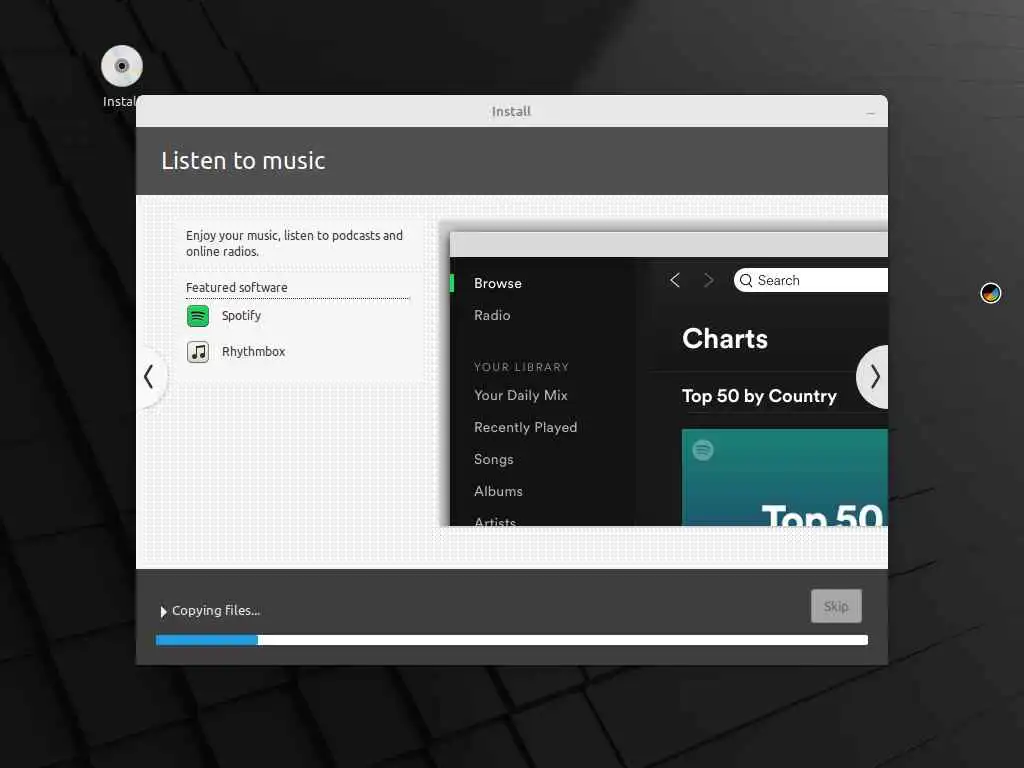Select Albums in the Spotify sidebar
This screenshot has height=768, width=1024.
pyautogui.click(x=498, y=491)
